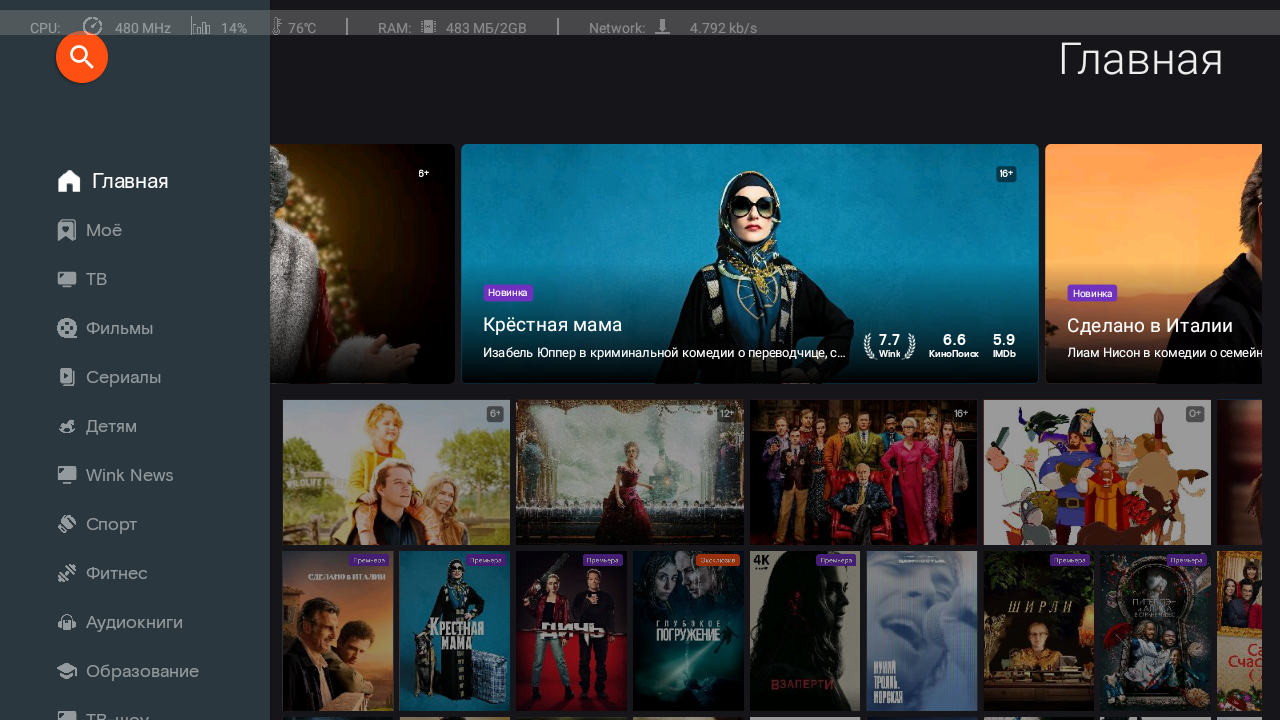Click the CPU load bar chart icon

(201, 28)
